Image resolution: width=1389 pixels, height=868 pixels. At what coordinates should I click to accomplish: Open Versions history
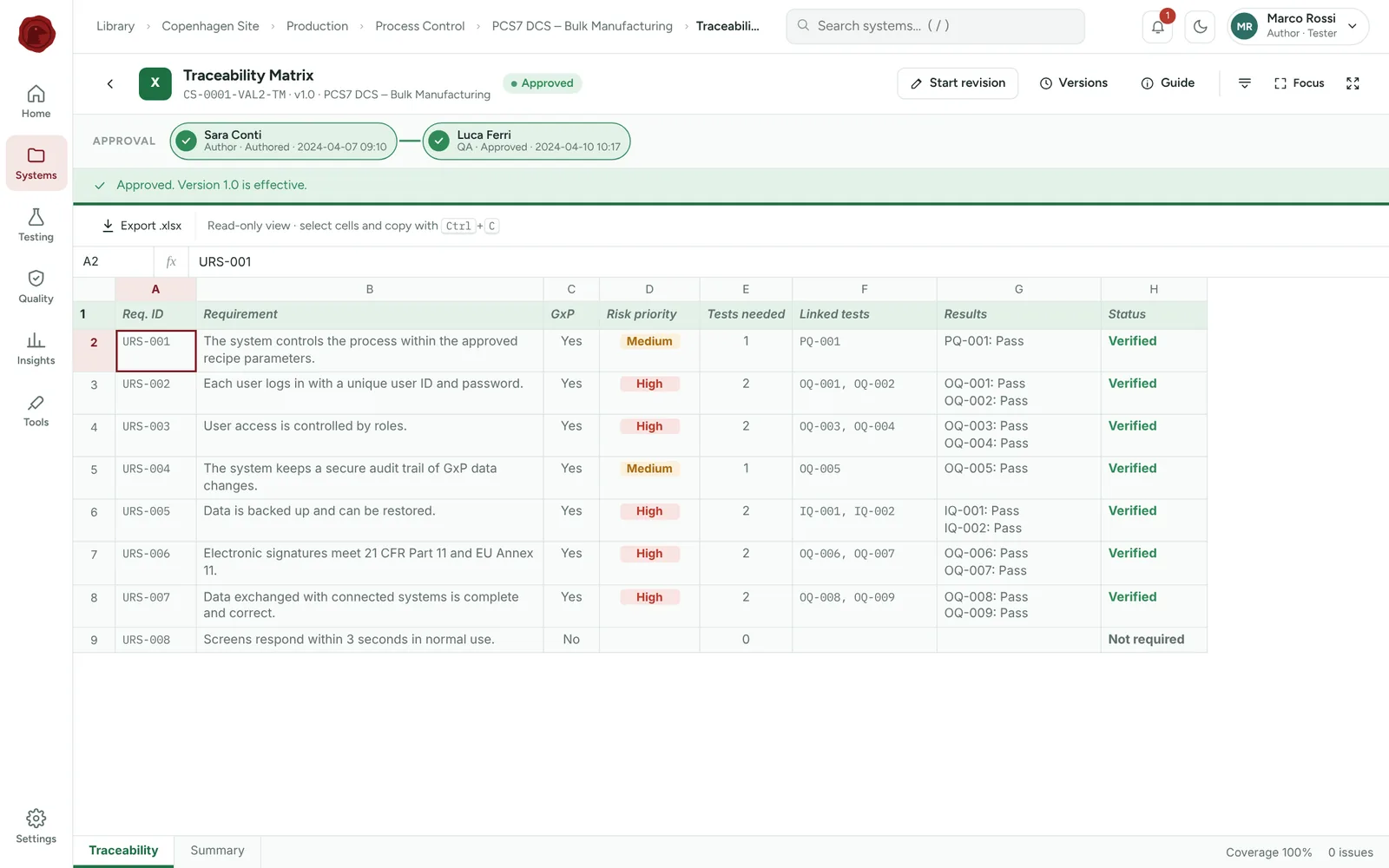pyautogui.click(x=1074, y=83)
